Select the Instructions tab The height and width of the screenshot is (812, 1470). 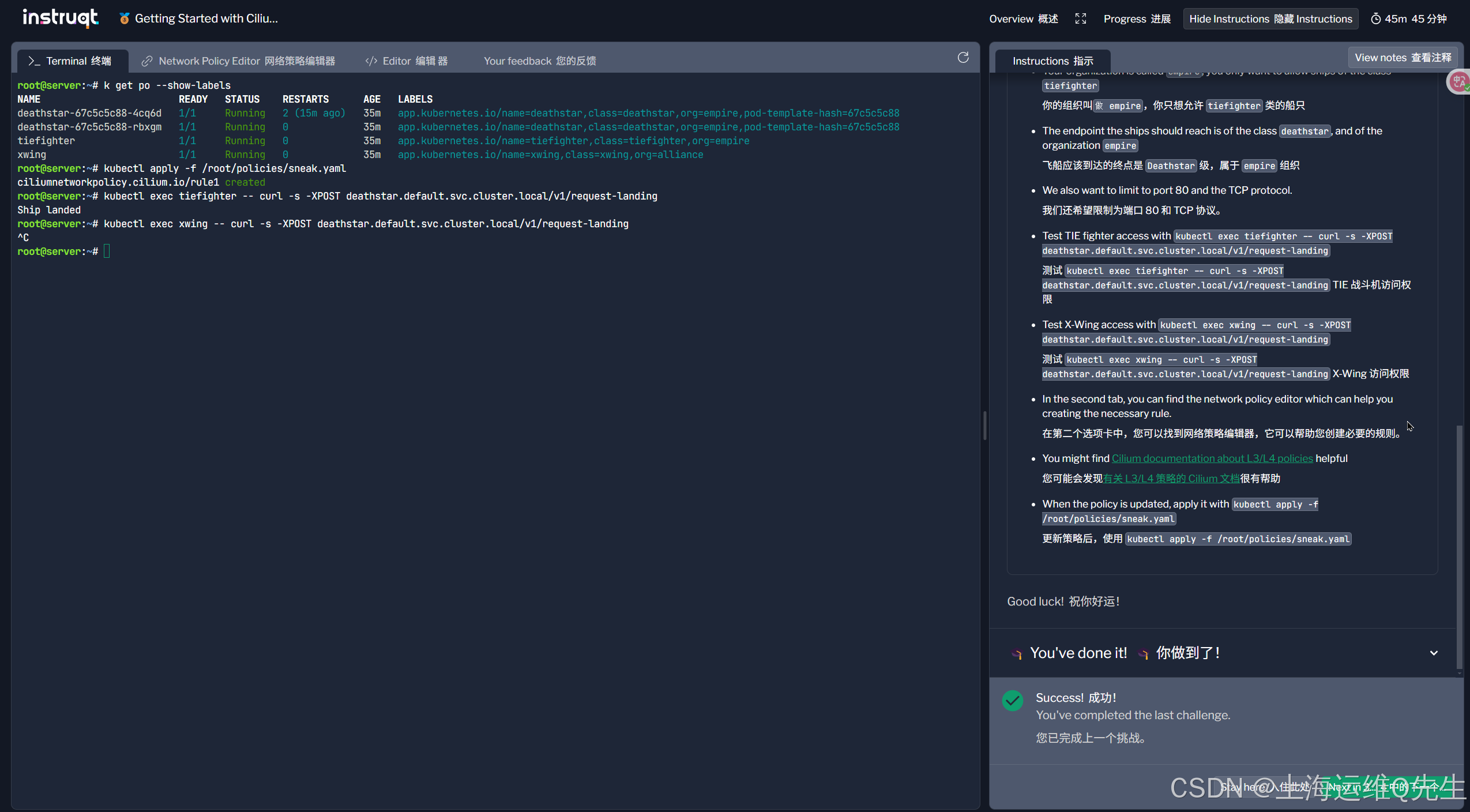(1052, 61)
